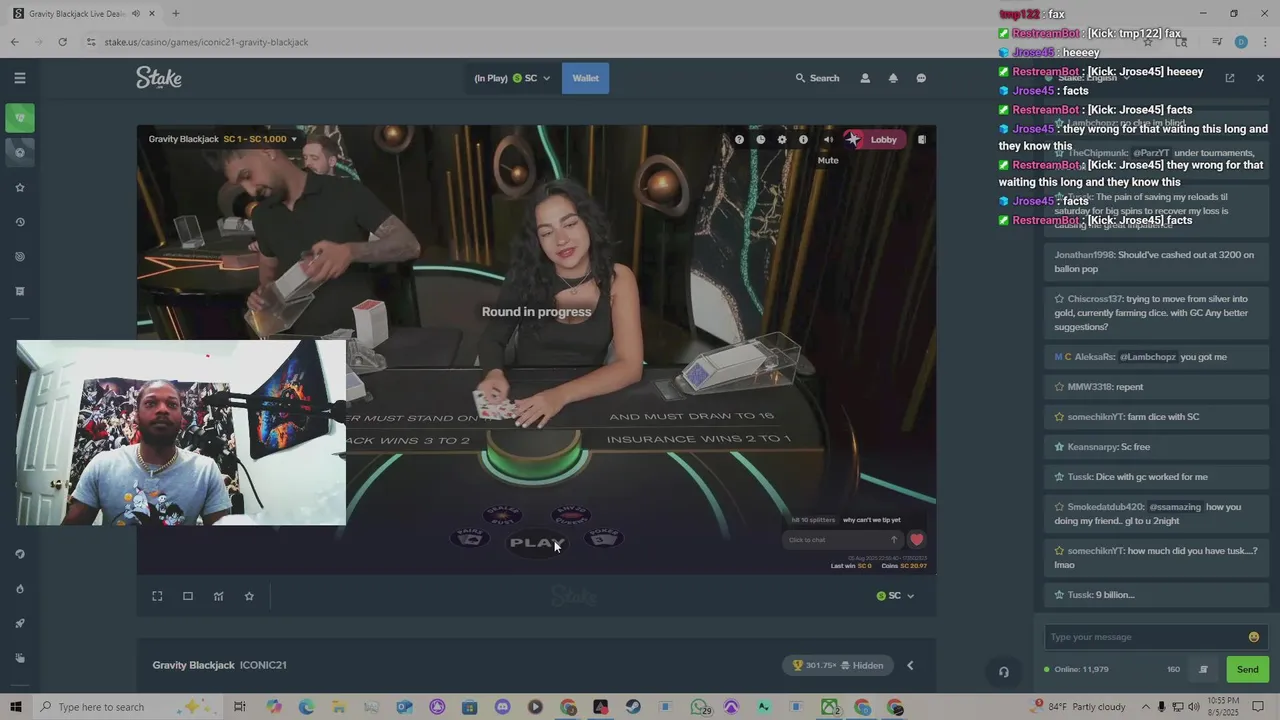Collapse the Gravity Blackjack info arrow
This screenshot has width=1280, height=720.
910,665
